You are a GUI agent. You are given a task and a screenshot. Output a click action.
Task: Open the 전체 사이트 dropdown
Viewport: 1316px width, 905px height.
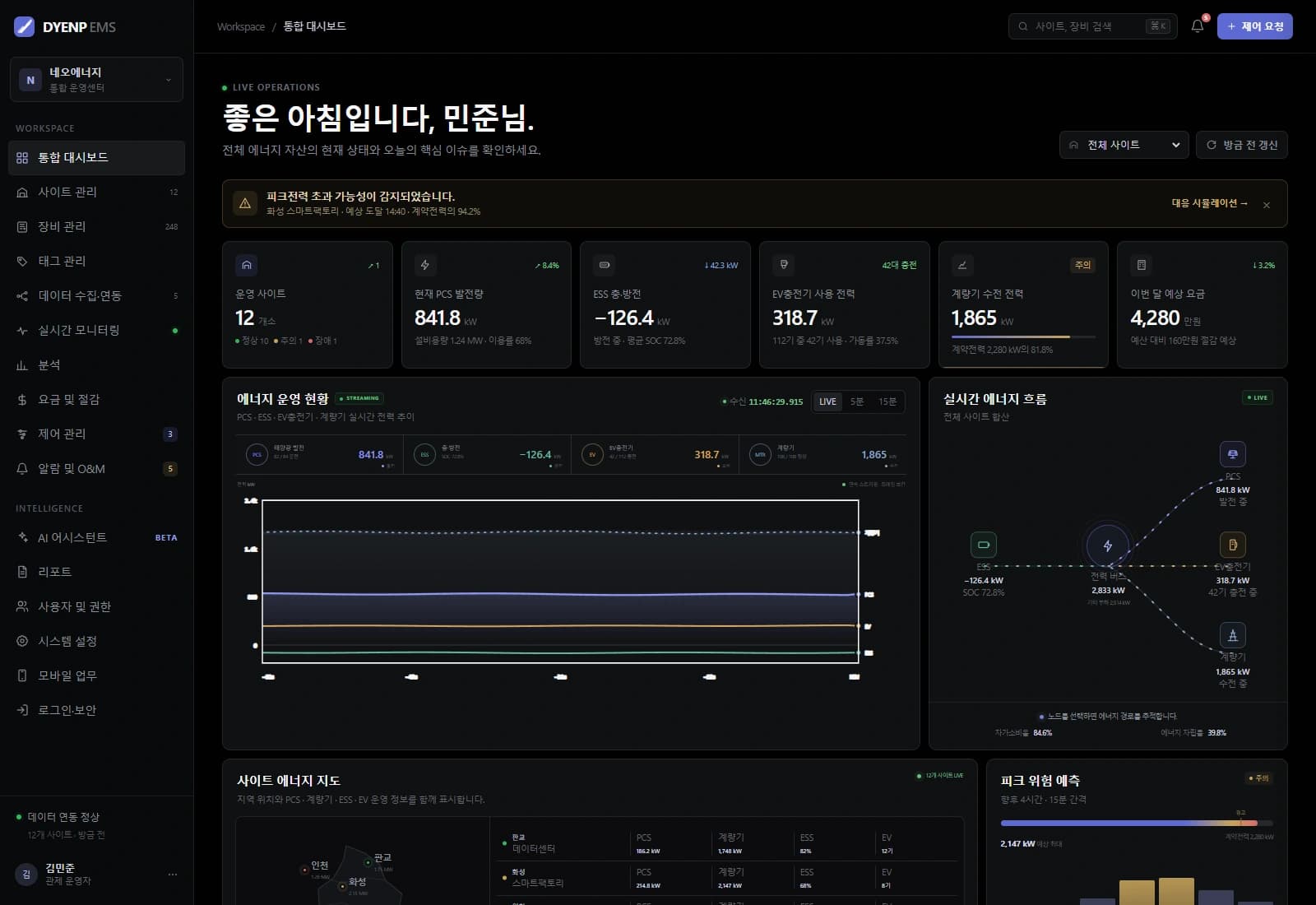pos(1124,145)
